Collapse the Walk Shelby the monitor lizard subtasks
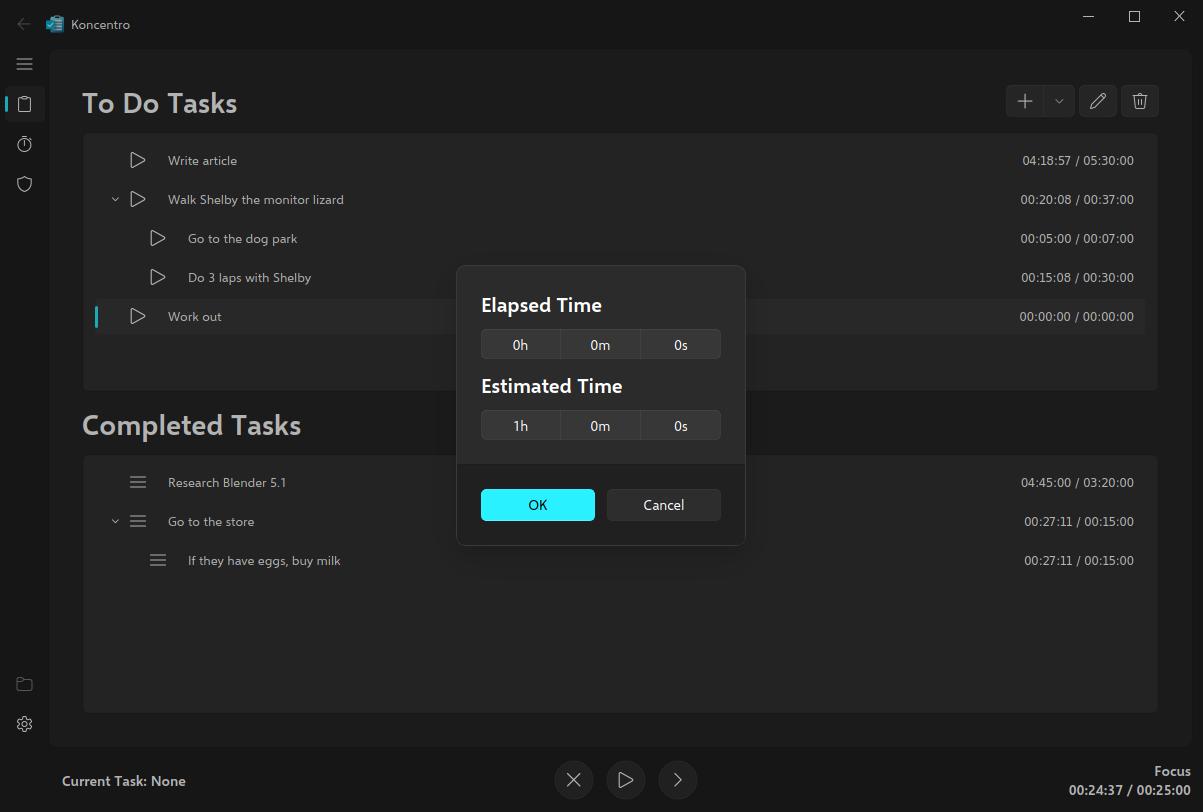 point(115,200)
